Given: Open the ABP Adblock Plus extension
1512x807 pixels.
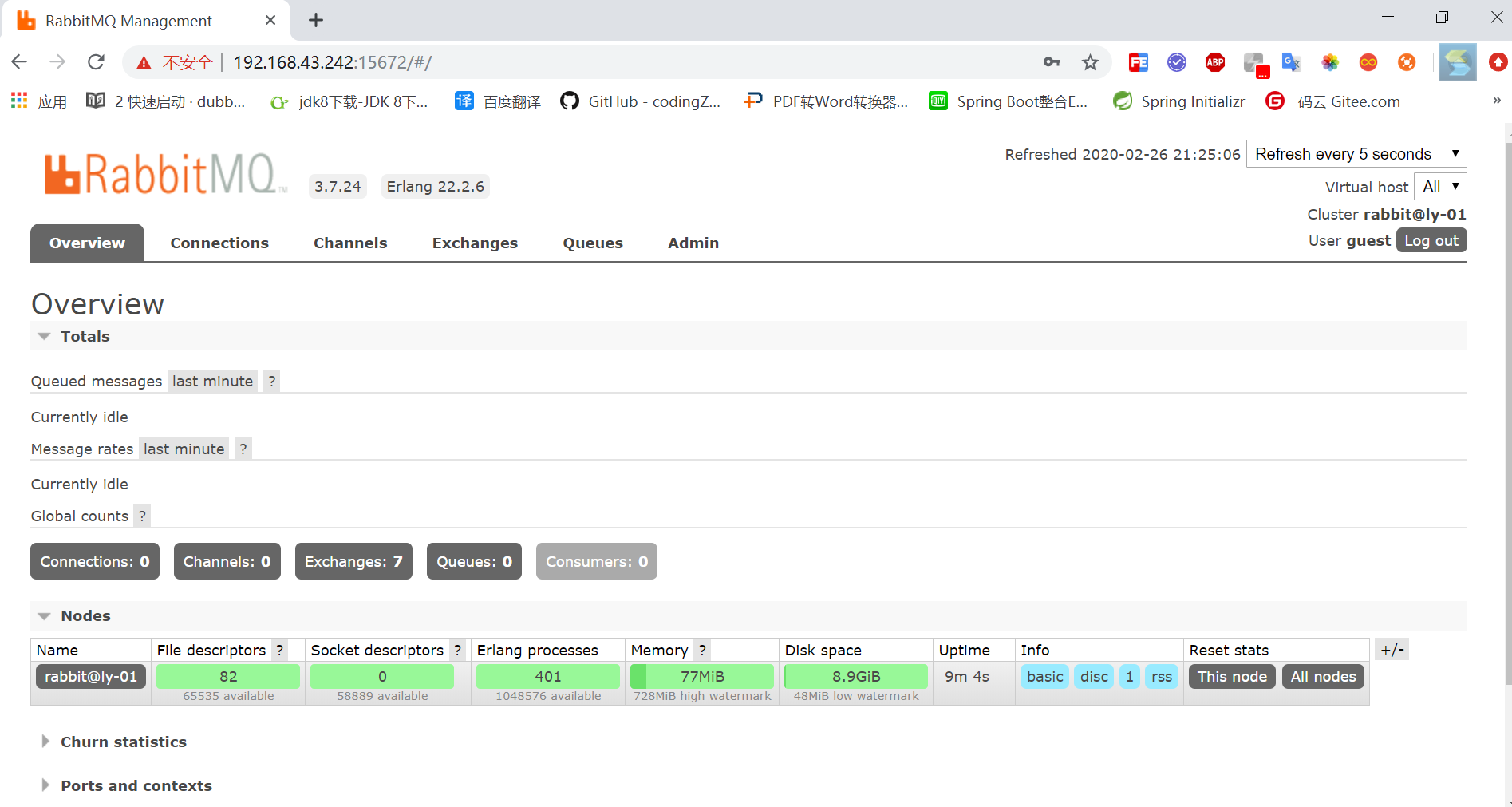Looking at the screenshot, I should tap(1215, 62).
